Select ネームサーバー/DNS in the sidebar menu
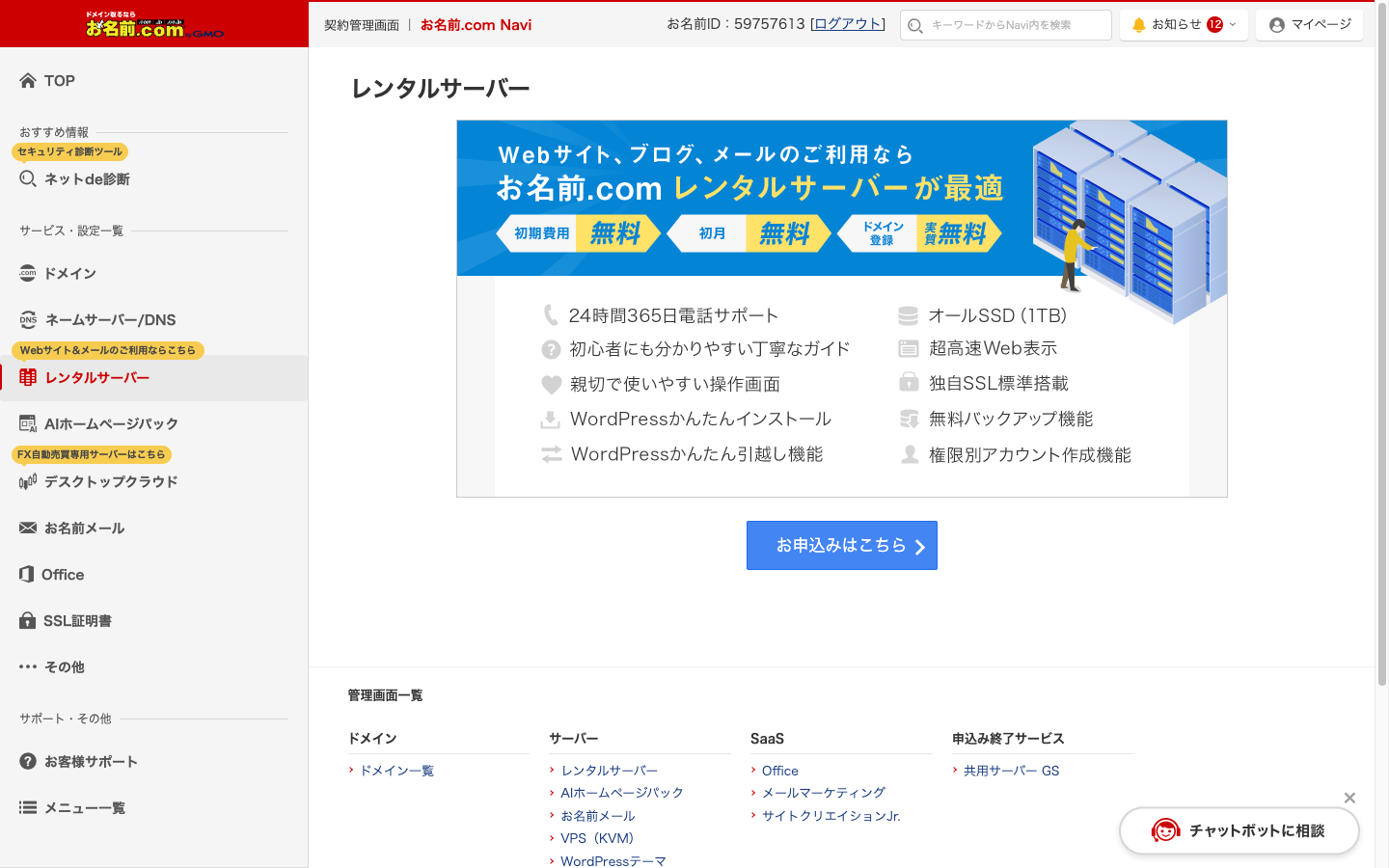Screen dimensions: 1389x868 click(x=154, y=319)
